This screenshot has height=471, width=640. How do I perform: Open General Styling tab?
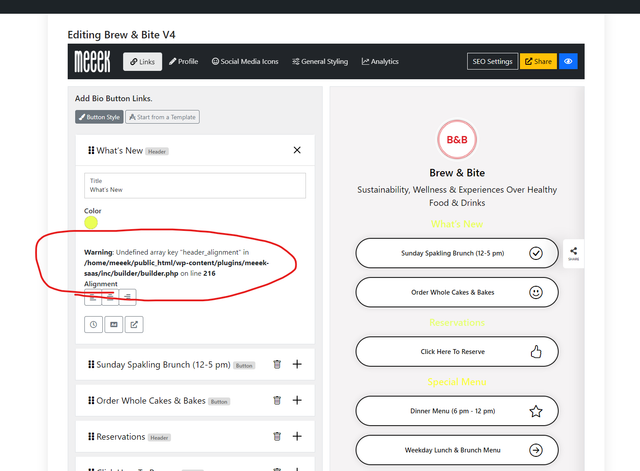click(x=320, y=62)
